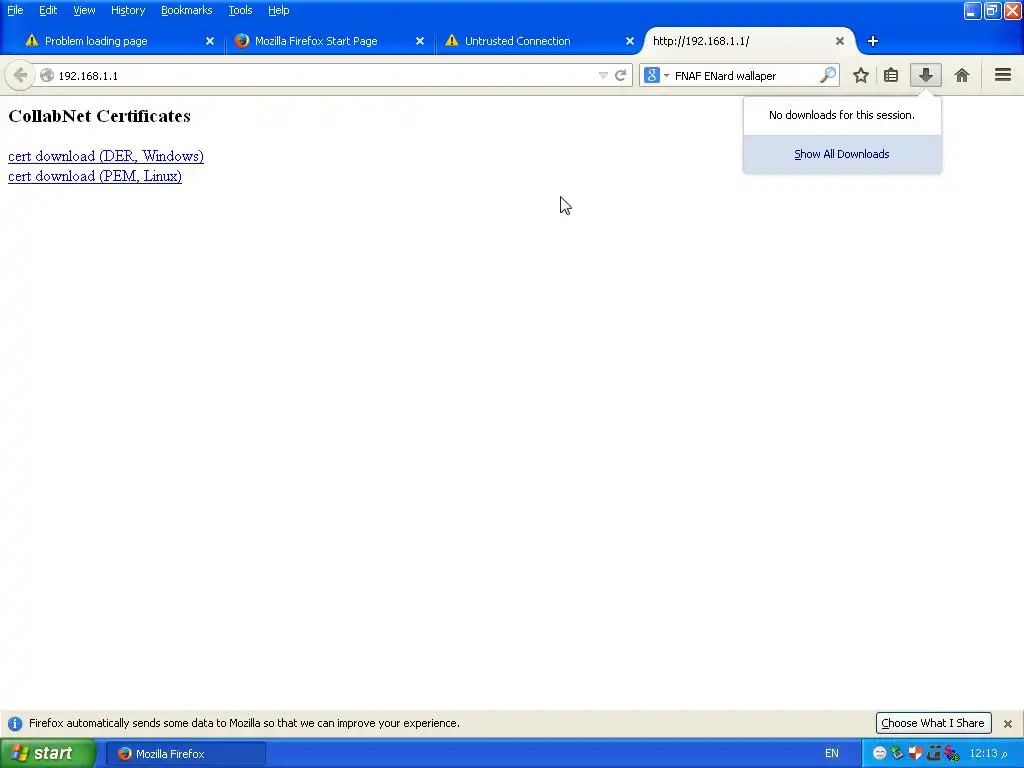Go to Firefox home page icon
1024x768 pixels.
coord(961,76)
